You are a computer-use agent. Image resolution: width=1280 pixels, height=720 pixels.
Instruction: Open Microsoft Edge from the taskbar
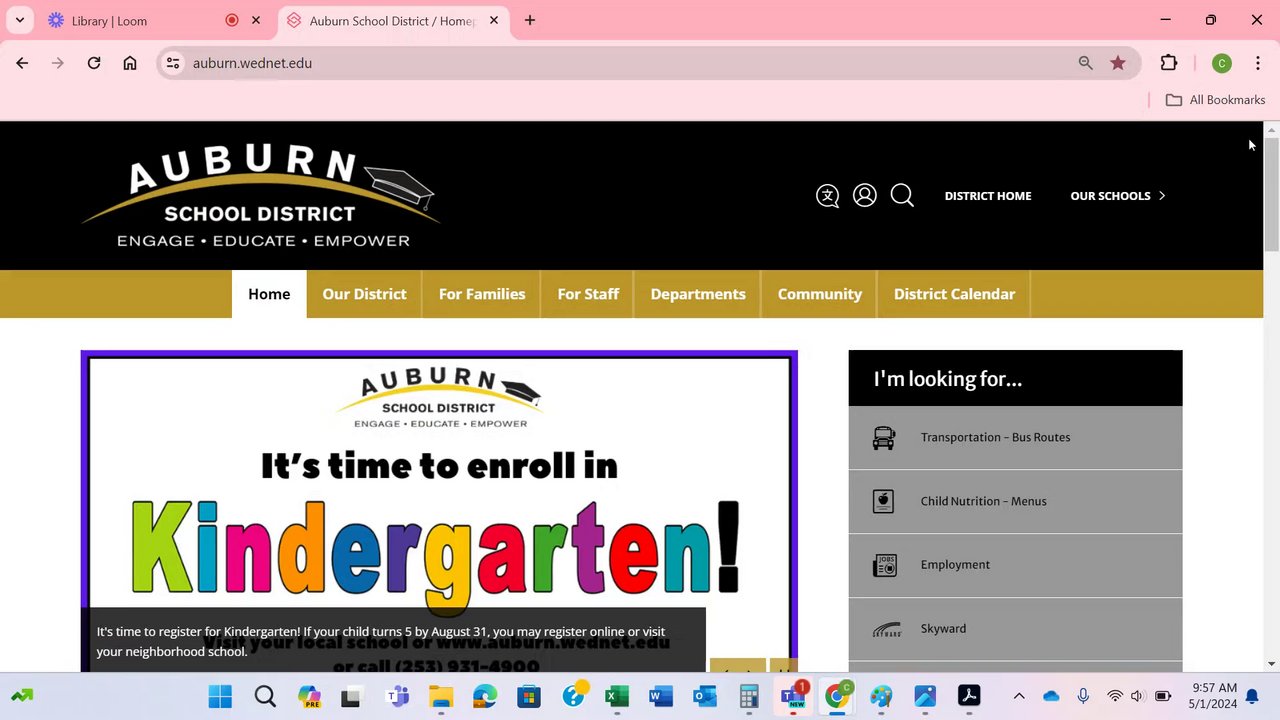tap(485, 696)
